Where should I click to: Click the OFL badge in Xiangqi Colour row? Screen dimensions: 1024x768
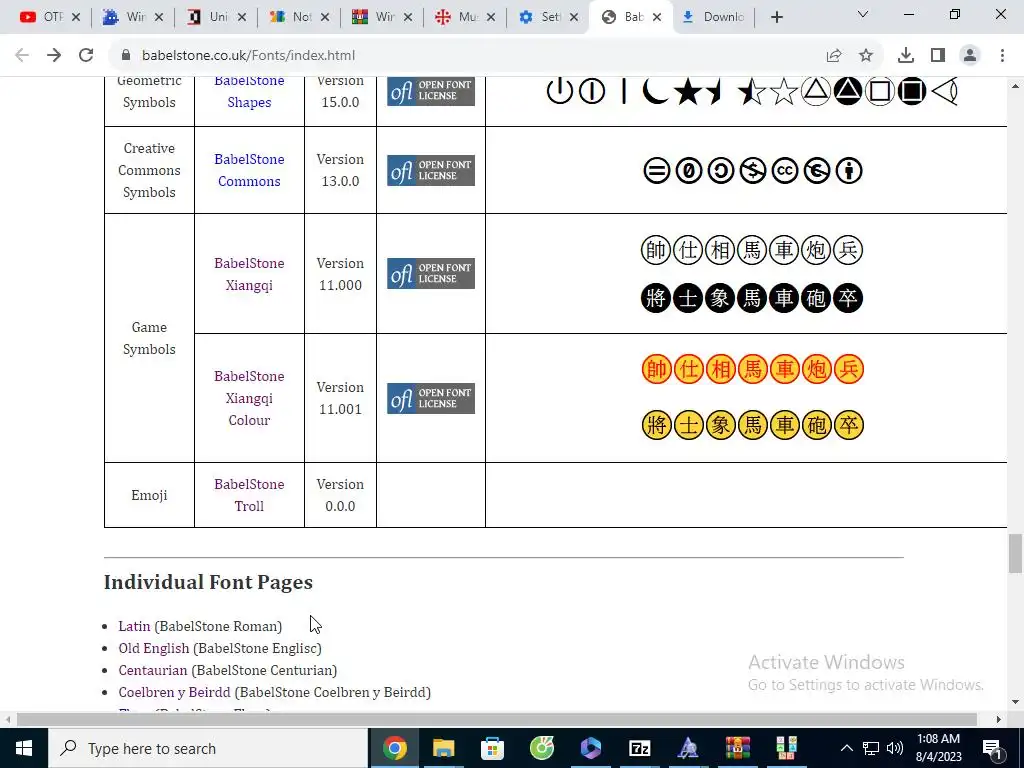pyautogui.click(x=431, y=398)
